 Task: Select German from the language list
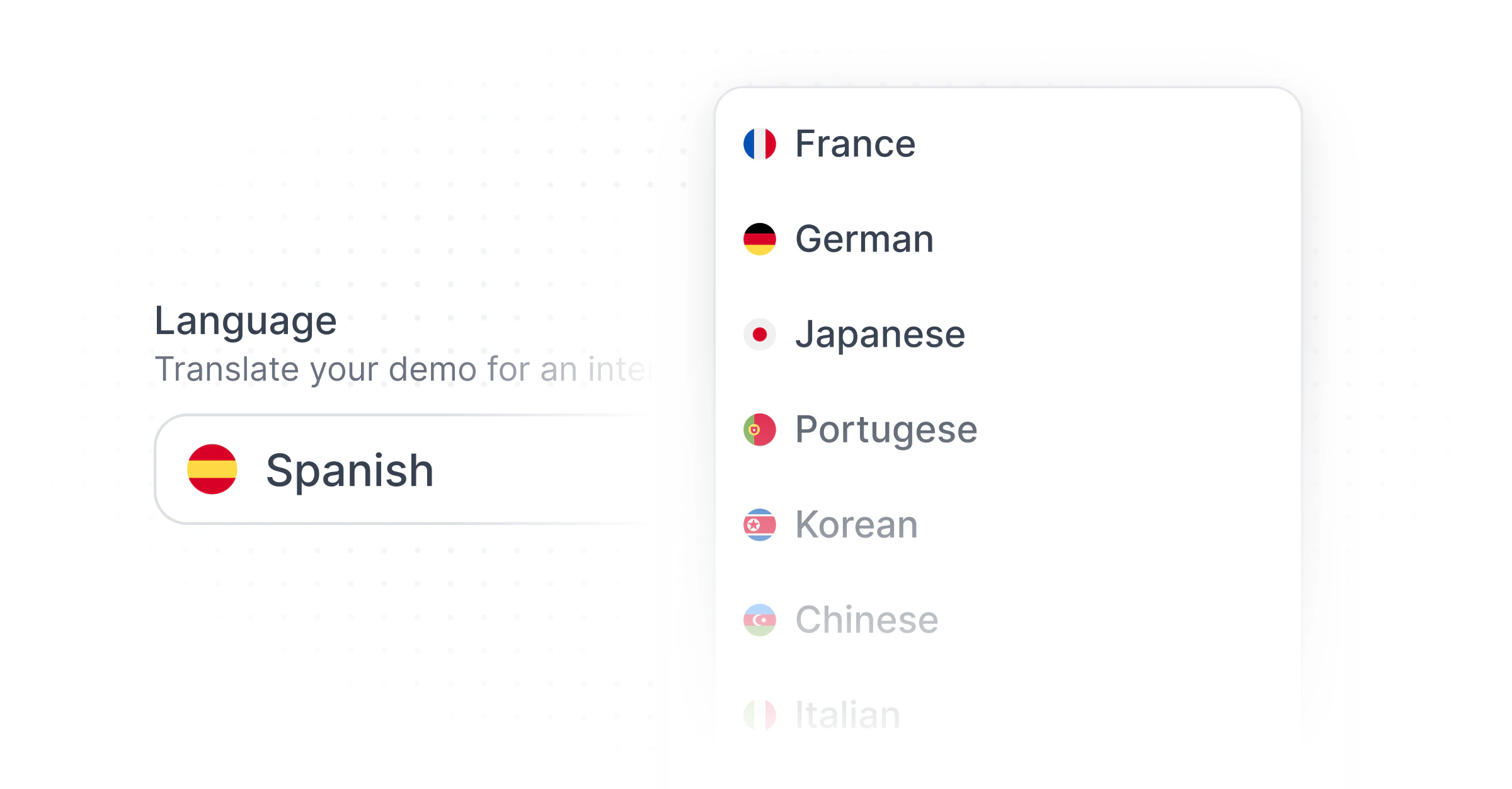(x=863, y=239)
